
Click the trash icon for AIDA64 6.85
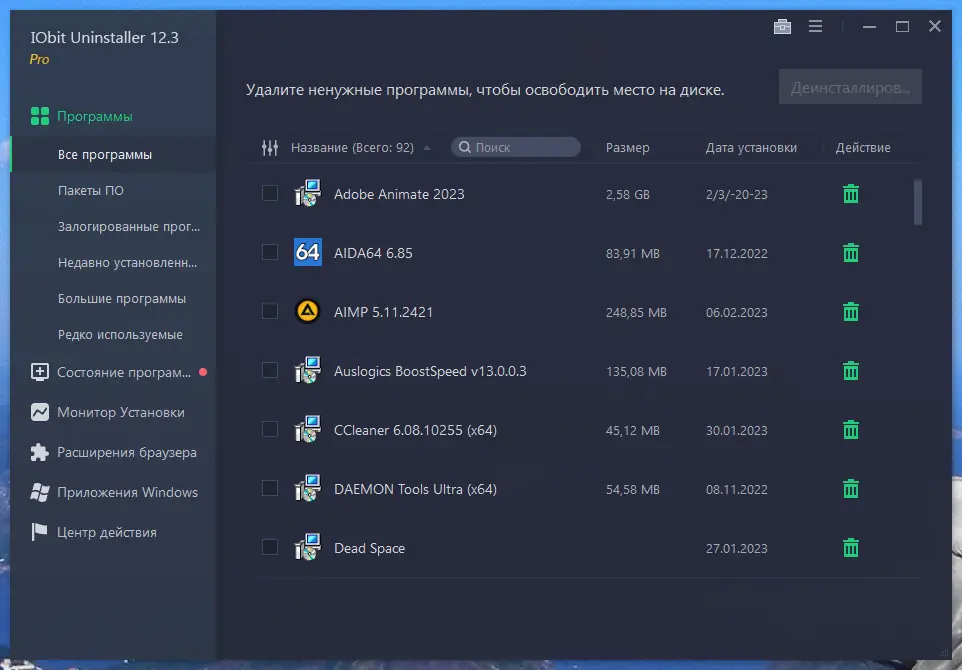tap(850, 253)
